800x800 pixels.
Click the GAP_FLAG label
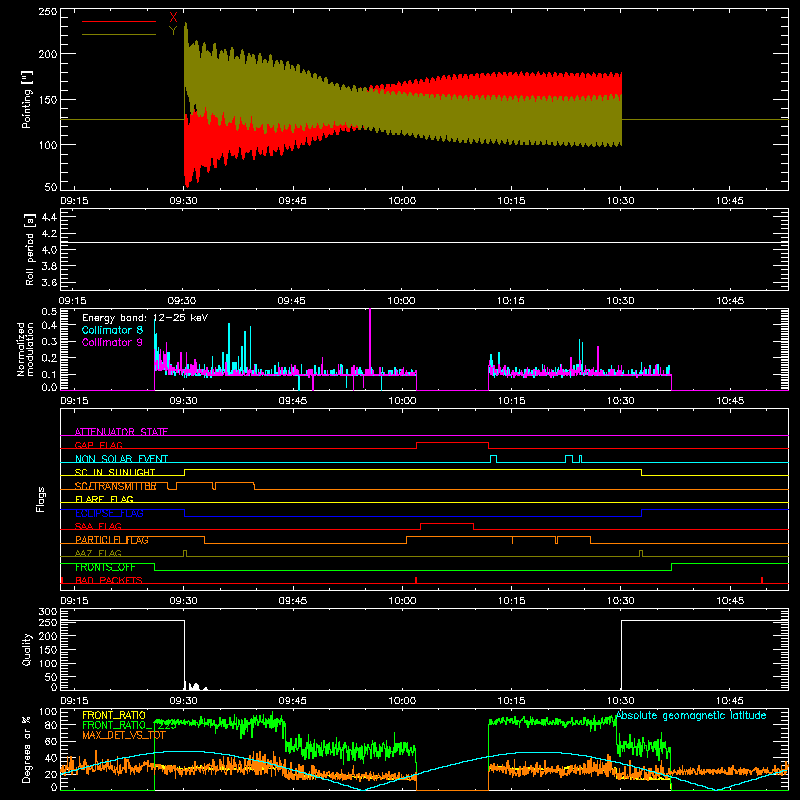(x=98, y=445)
